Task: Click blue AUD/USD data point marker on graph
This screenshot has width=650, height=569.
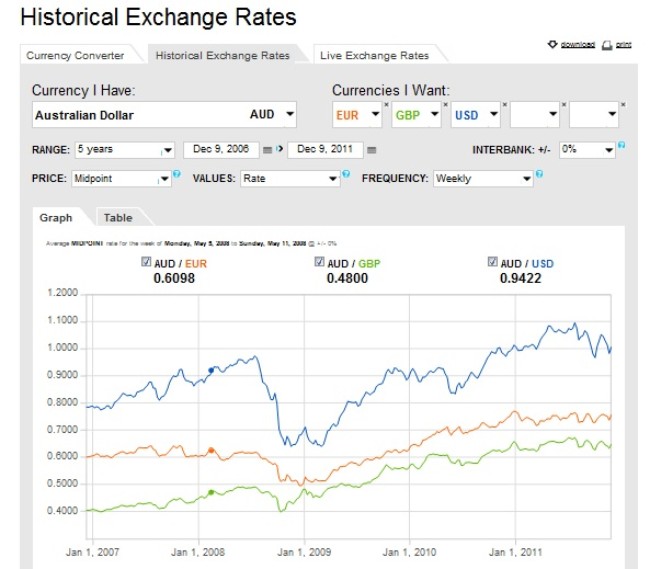Action: coord(211,370)
